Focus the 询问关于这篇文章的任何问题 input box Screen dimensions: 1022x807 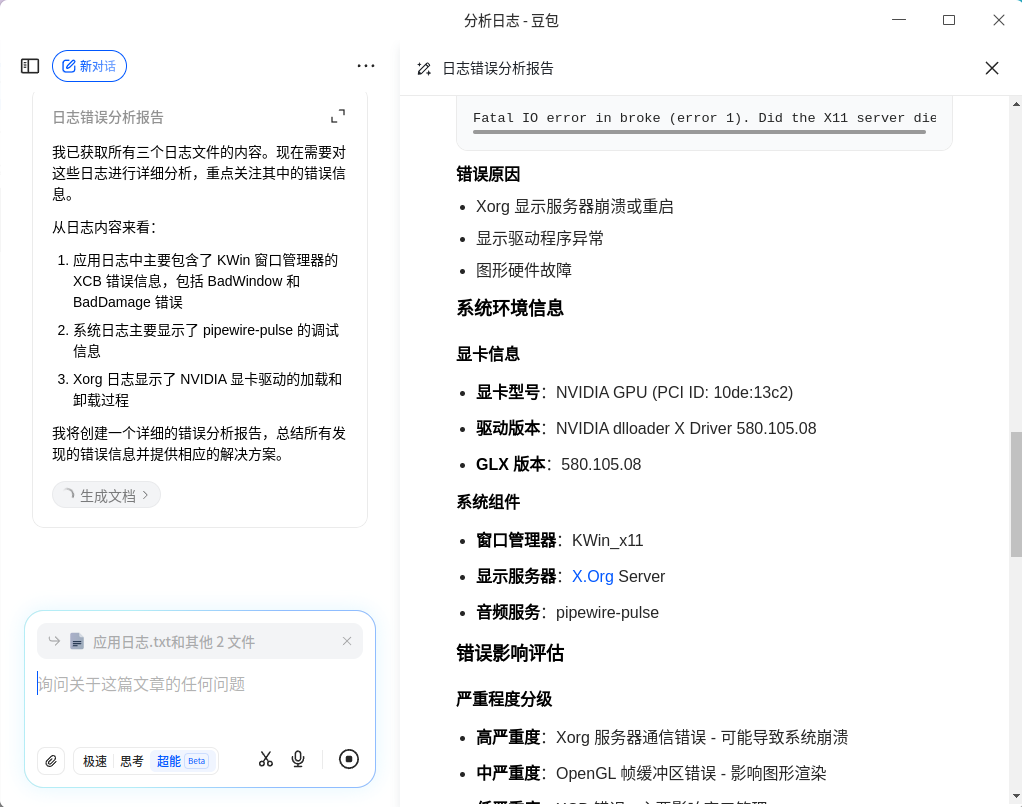[x=199, y=684]
